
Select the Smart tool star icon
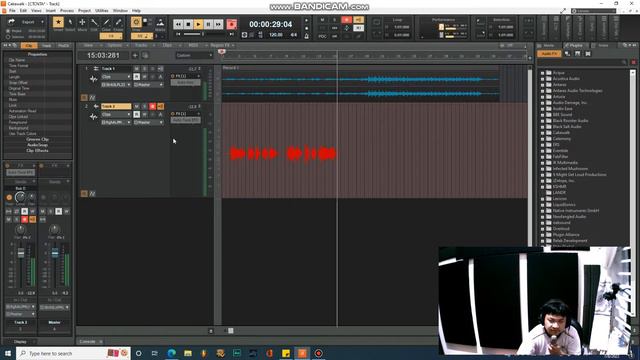pyautogui.click(x=58, y=22)
